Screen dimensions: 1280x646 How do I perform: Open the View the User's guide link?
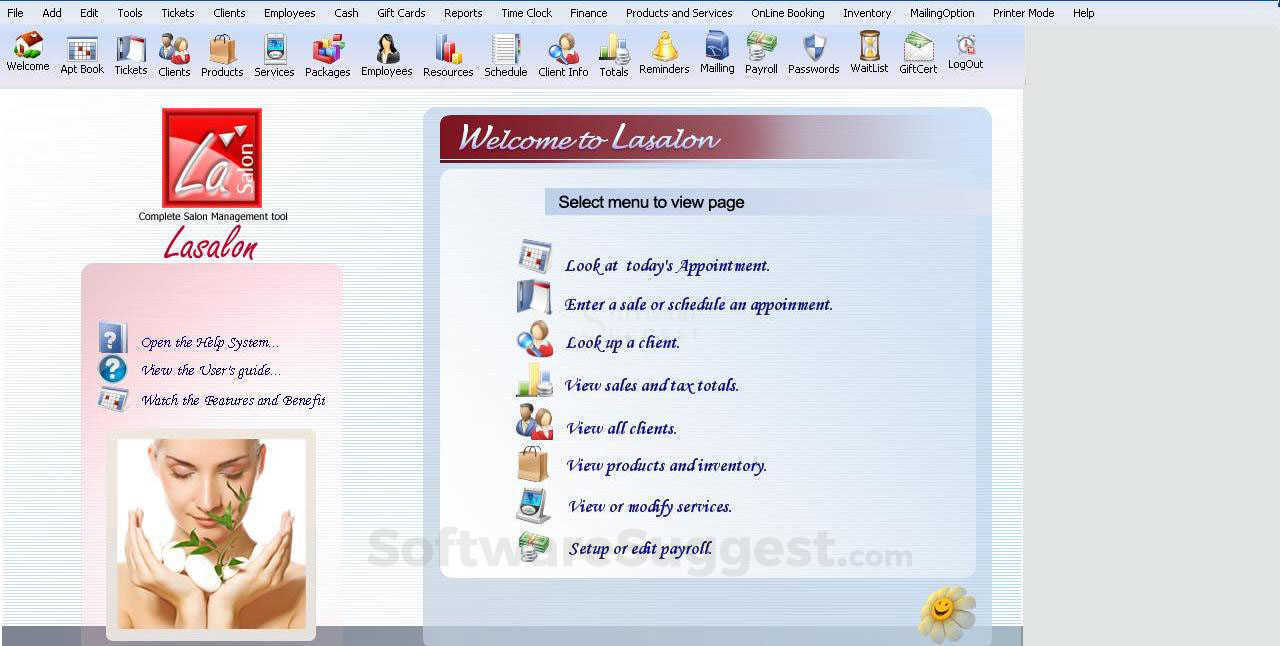point(212,369)
